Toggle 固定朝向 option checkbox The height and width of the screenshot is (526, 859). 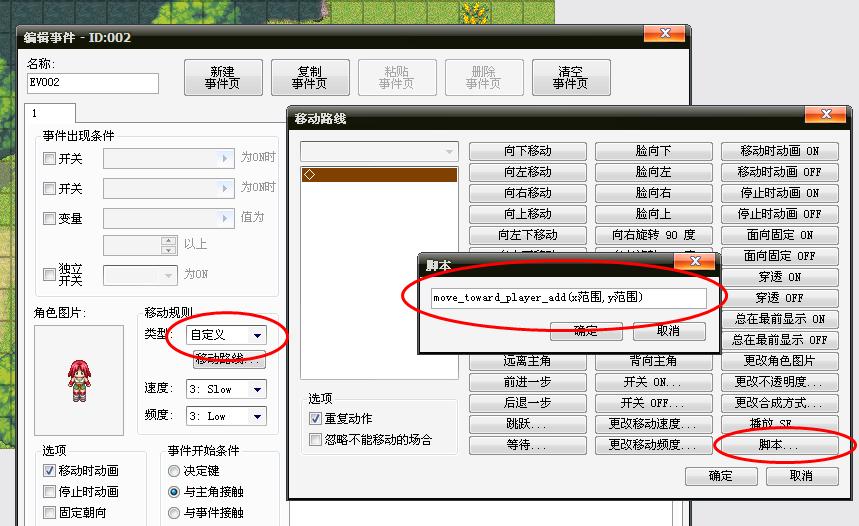49,512
